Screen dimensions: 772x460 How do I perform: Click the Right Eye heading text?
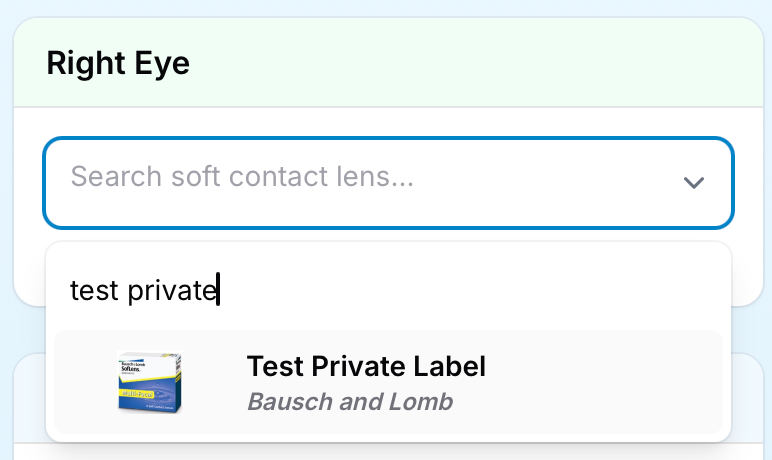coord(118,64)
